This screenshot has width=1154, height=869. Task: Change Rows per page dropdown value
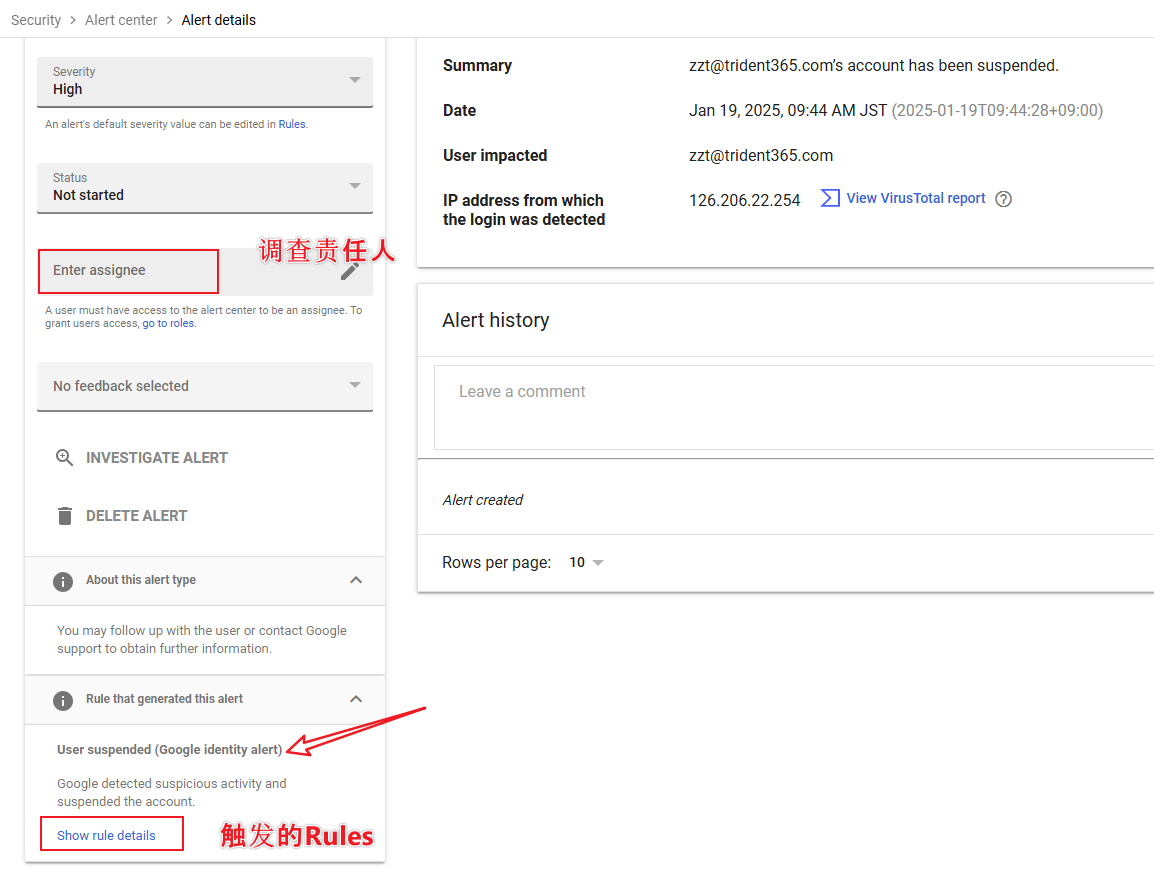tap(586, 563)
